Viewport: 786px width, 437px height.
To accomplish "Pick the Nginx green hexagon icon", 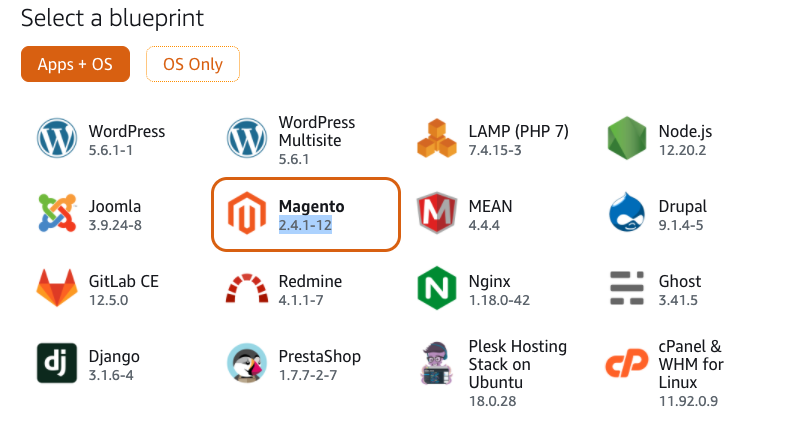I will (x=437, y=288).
